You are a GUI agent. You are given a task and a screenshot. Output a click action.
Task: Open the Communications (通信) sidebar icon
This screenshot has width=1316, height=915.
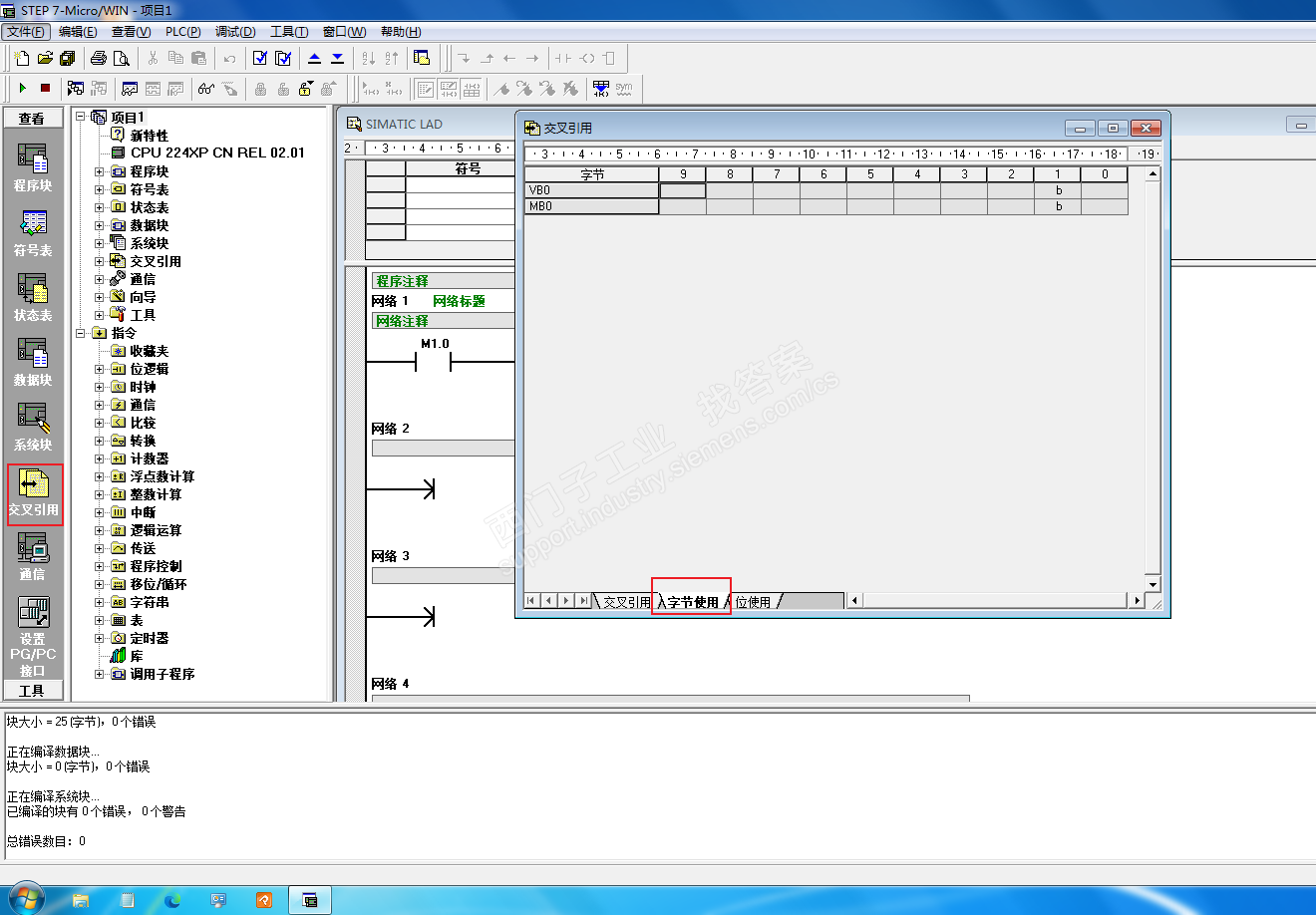pyautogui.click(x=33, y=555)
